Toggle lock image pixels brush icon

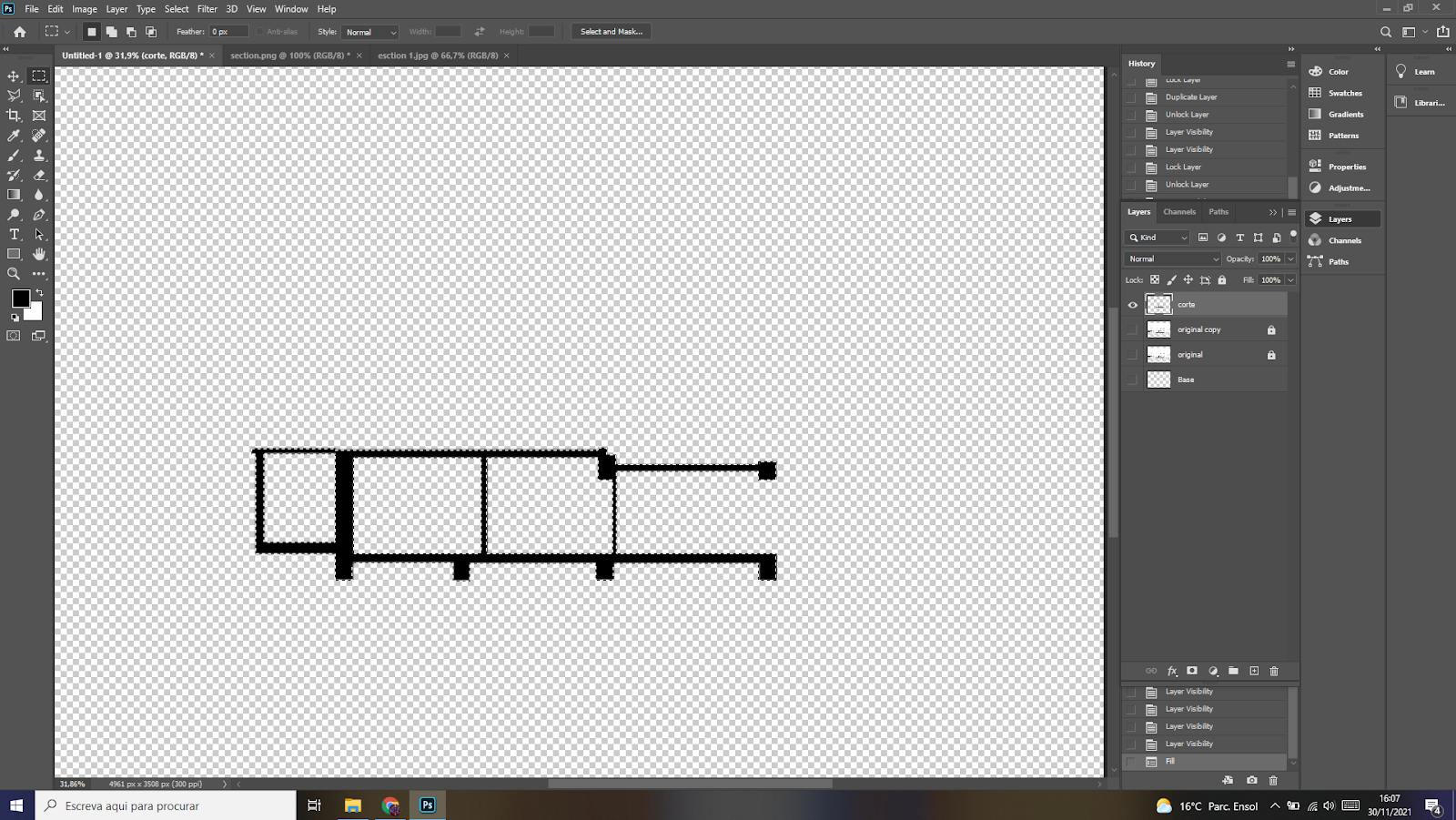(x=1171, y=280)
